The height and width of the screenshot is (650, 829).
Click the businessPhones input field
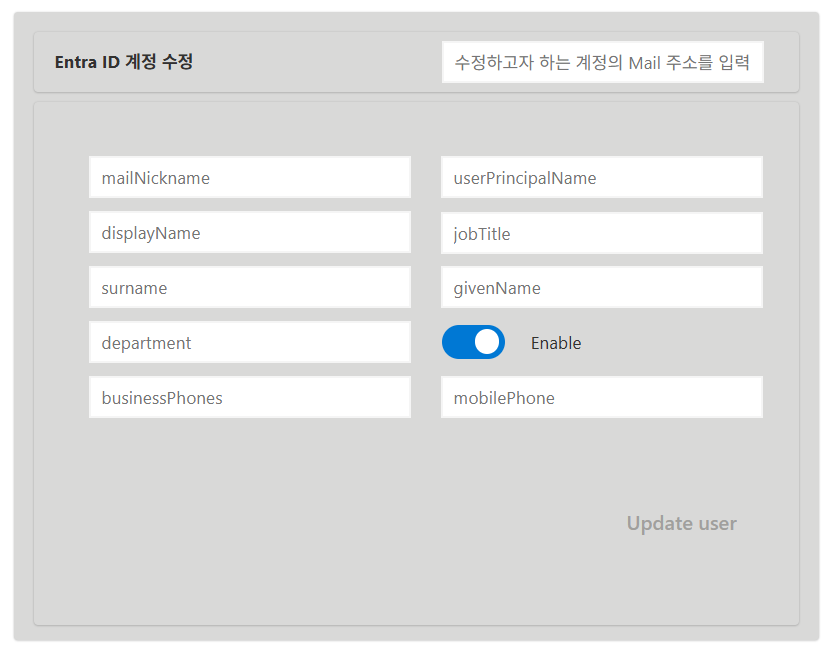pos(250,397)
